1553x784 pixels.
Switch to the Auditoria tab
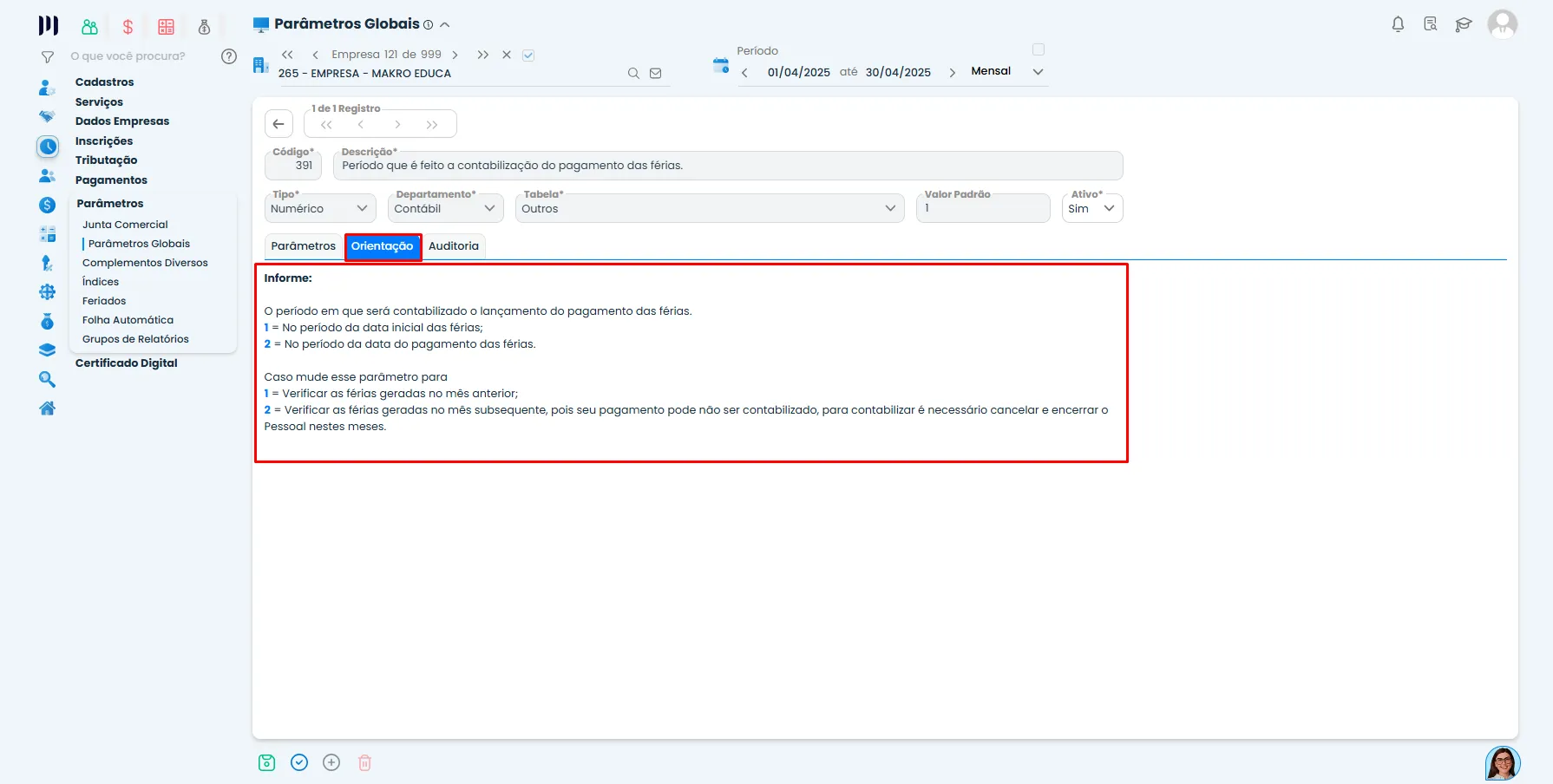coord(454,246)
